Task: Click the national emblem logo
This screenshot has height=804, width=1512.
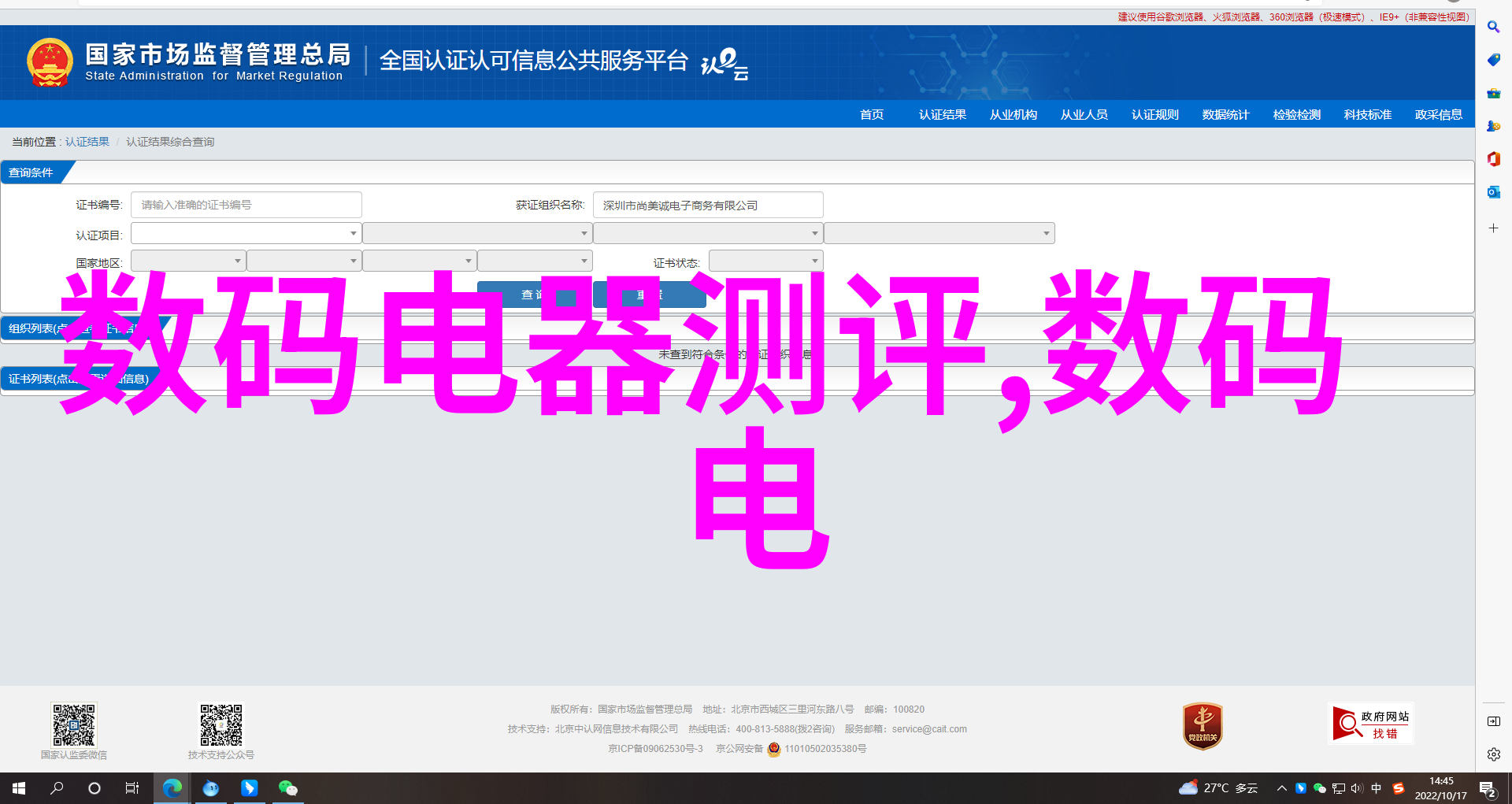Action: pos(50,62)
